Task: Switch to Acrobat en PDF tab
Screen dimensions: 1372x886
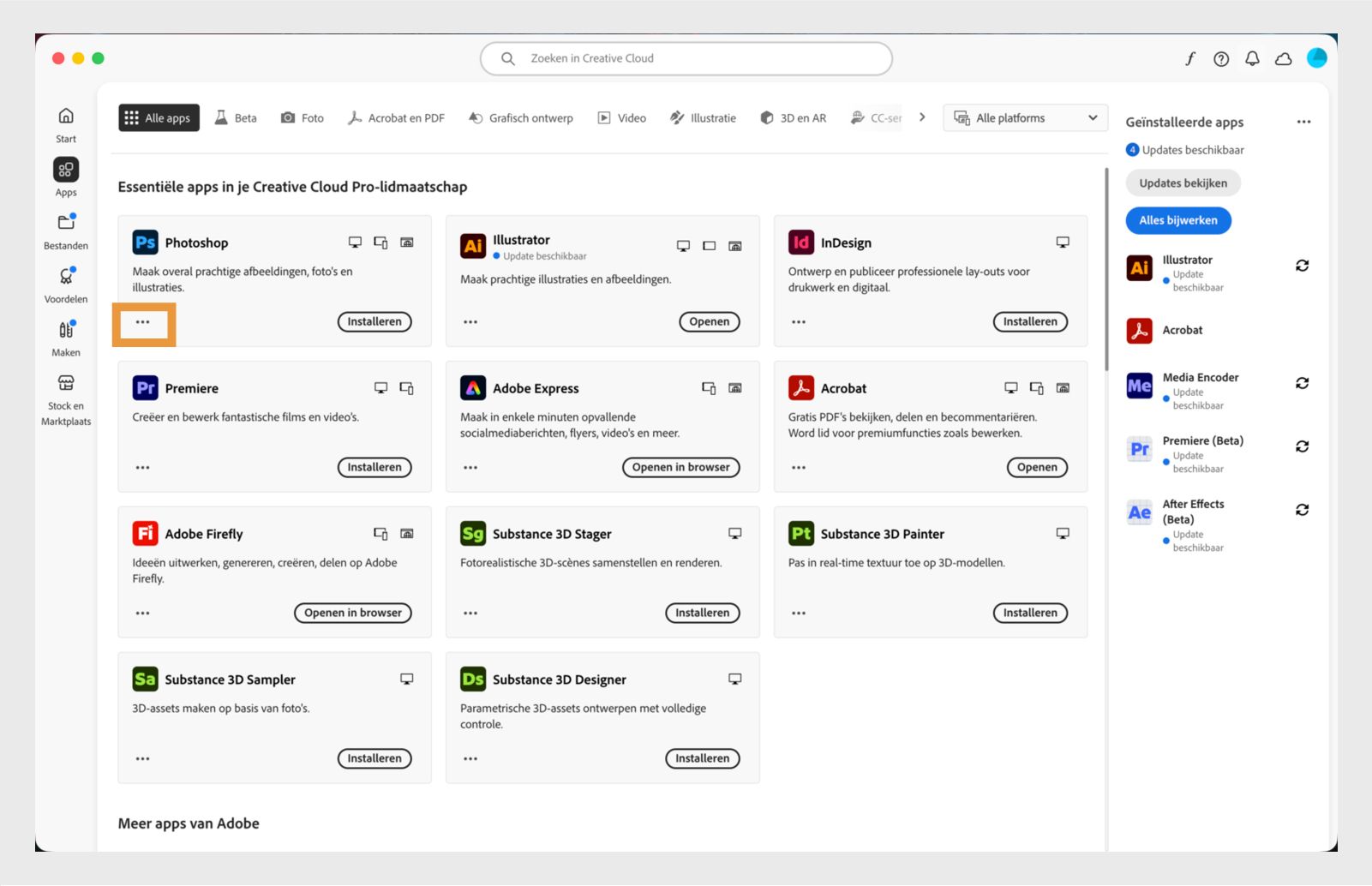Action: coord(396,118)
